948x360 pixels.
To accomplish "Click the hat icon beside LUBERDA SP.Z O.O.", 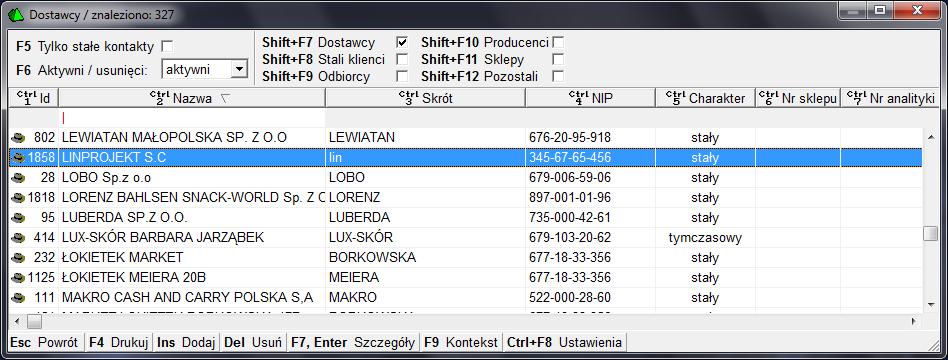I will pos(18,218).
